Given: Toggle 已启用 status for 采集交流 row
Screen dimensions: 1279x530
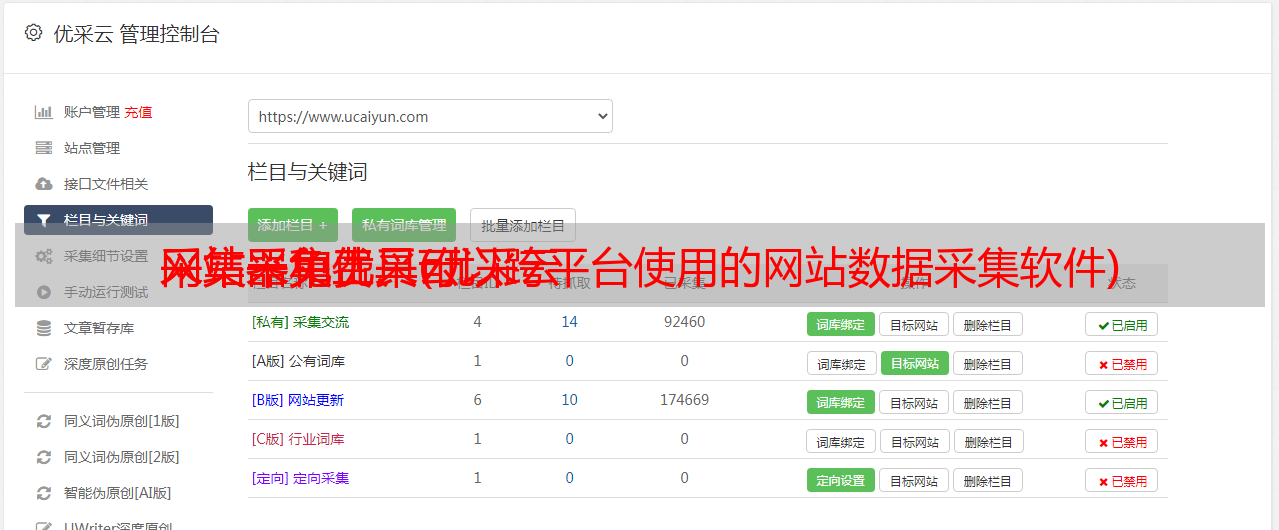Looking at the screenshot, I should coord(1121,324).
